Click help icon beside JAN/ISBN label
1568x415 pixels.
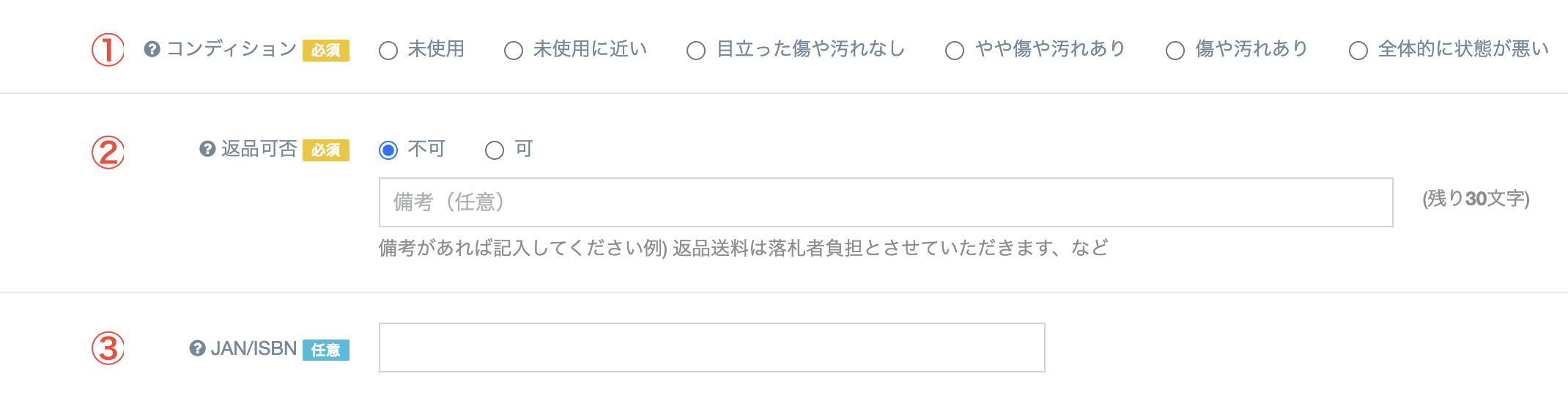pyautogui.click(x=197, y=348)
